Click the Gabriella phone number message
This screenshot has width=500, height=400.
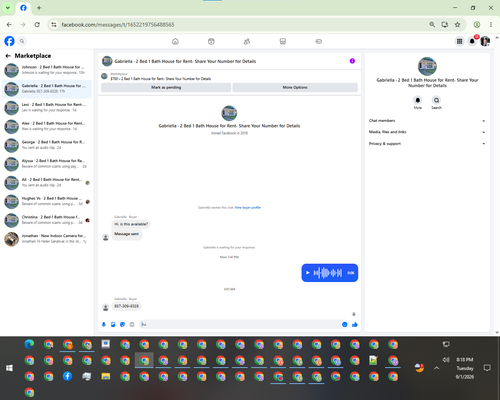point(126,306)
